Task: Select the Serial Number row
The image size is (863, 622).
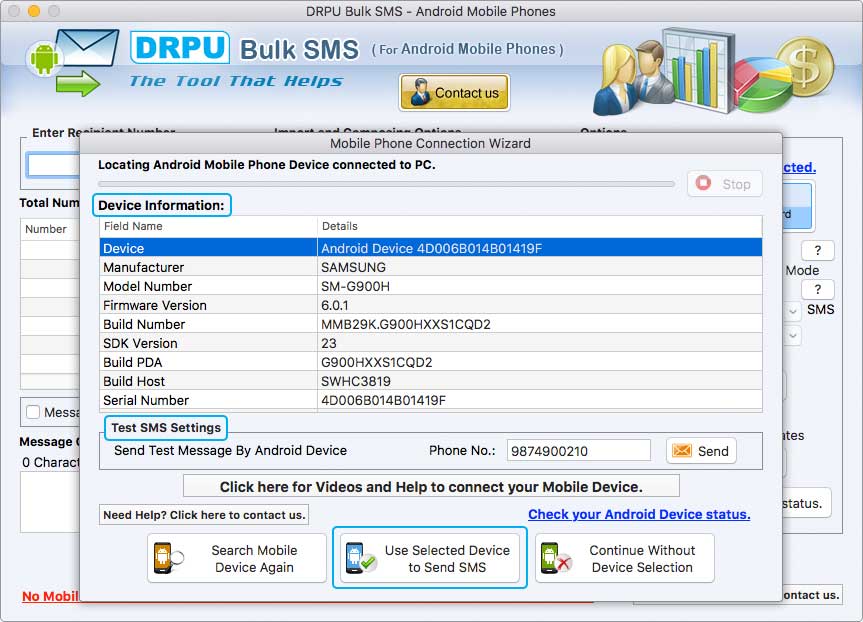Action: [431, 400]
